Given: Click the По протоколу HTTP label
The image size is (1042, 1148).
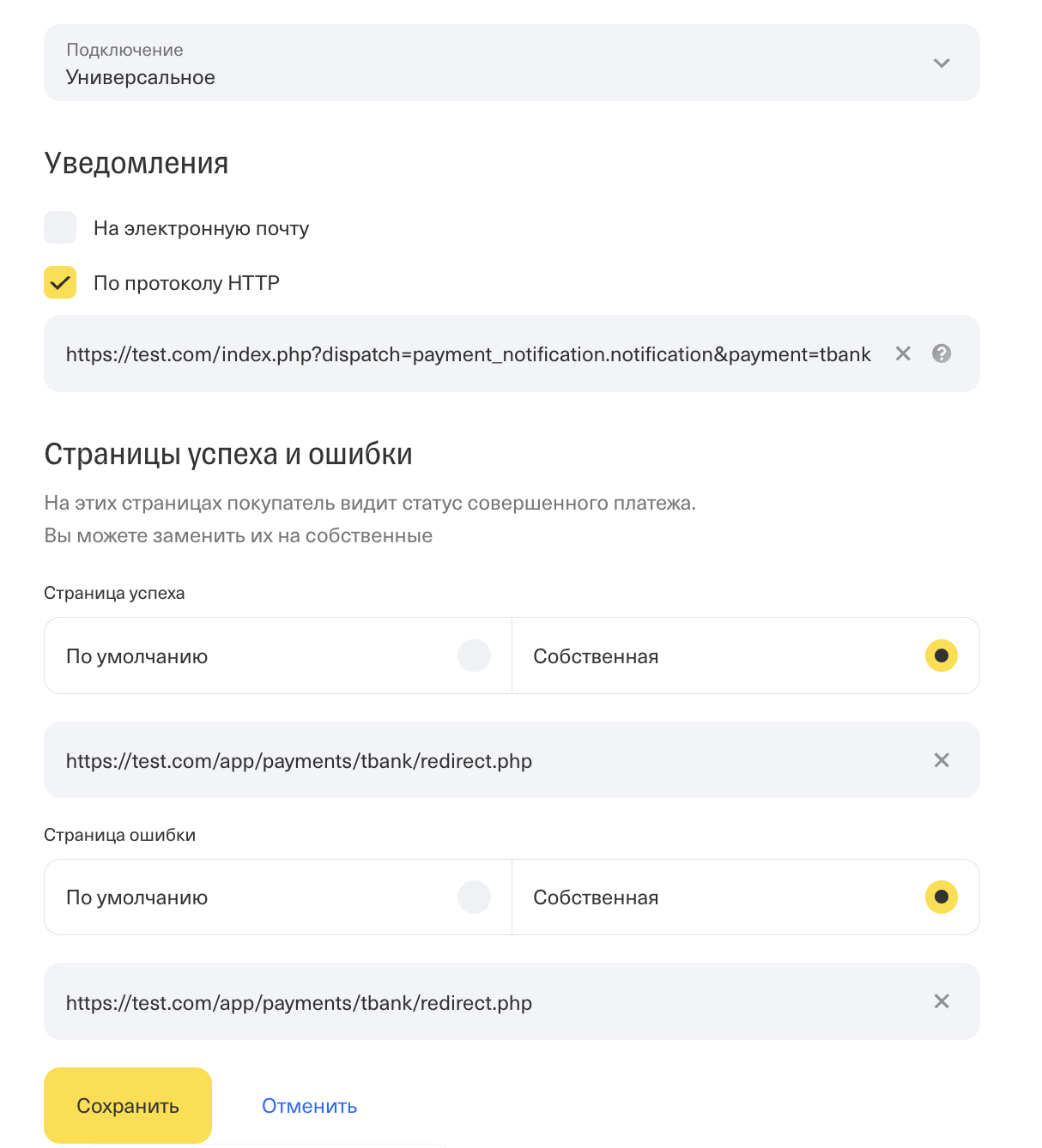Looking at the screenshot, I should [x=186, y=283].
